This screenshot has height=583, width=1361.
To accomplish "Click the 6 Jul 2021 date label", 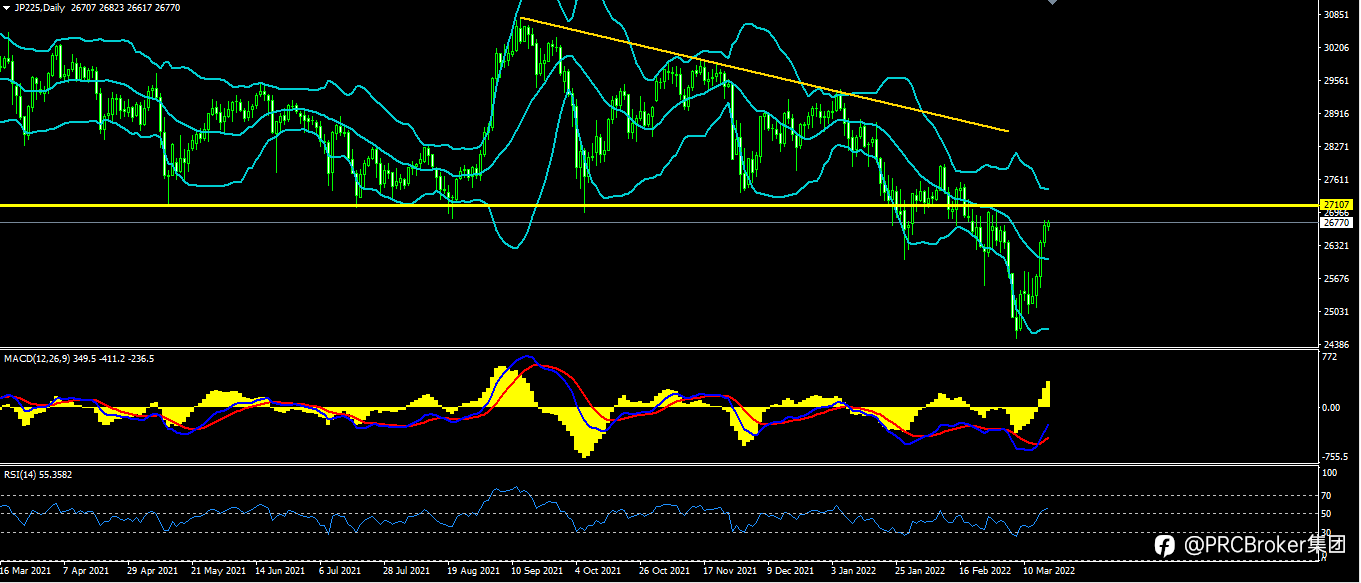I will point(340,571).
